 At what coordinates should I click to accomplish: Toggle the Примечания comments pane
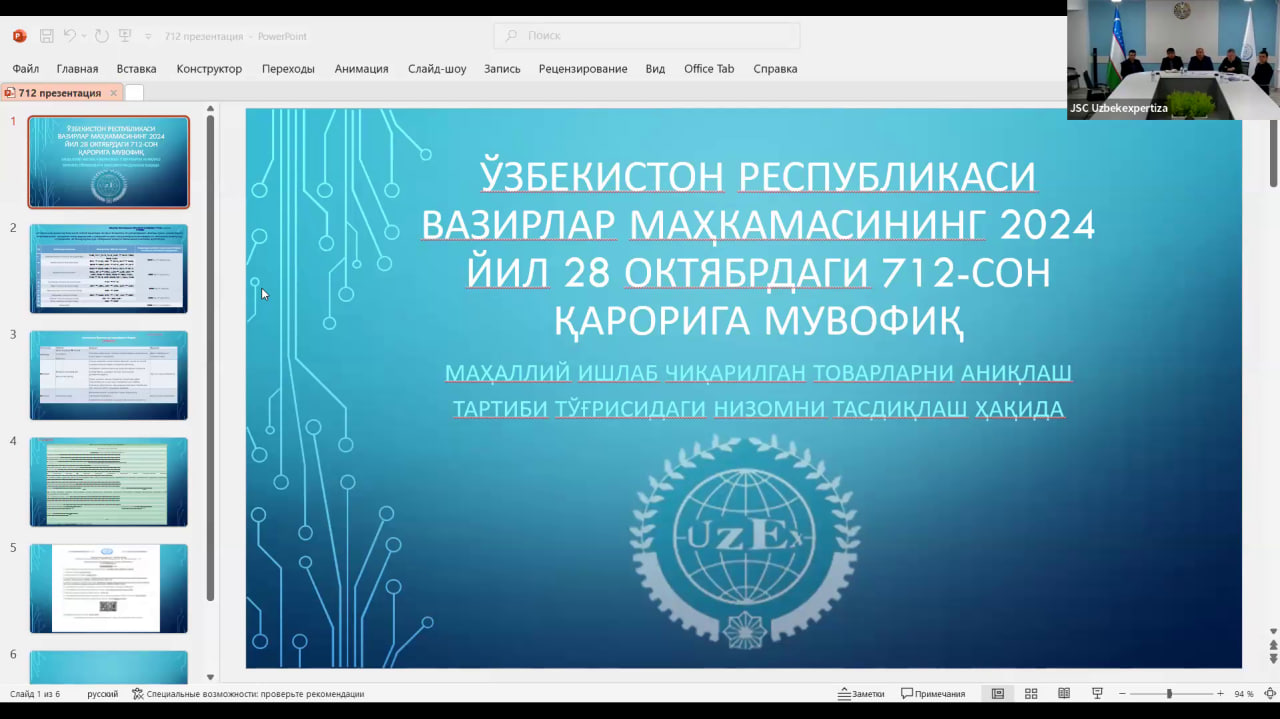click(933, 694)
